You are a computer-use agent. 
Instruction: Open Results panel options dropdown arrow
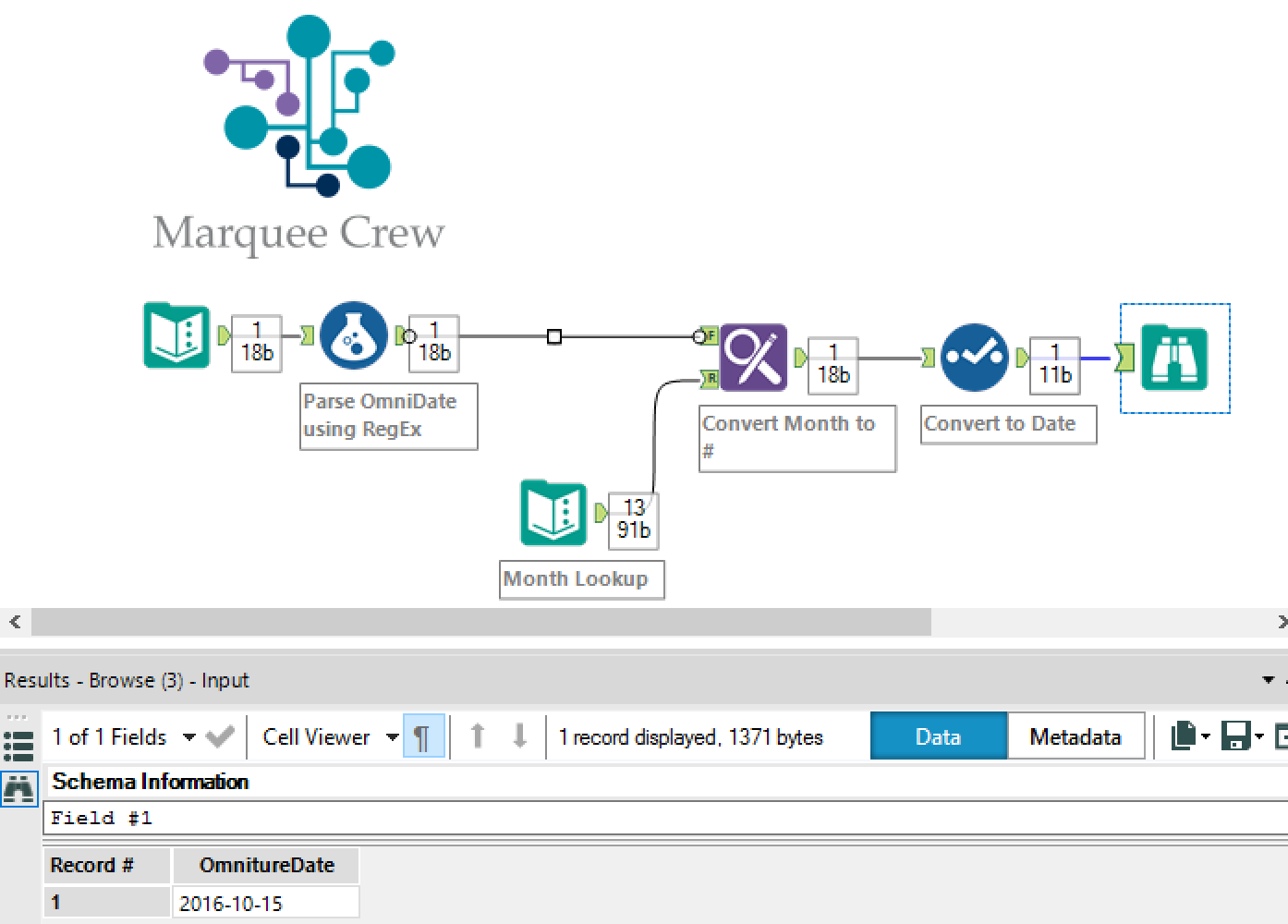click(1268, 681)
